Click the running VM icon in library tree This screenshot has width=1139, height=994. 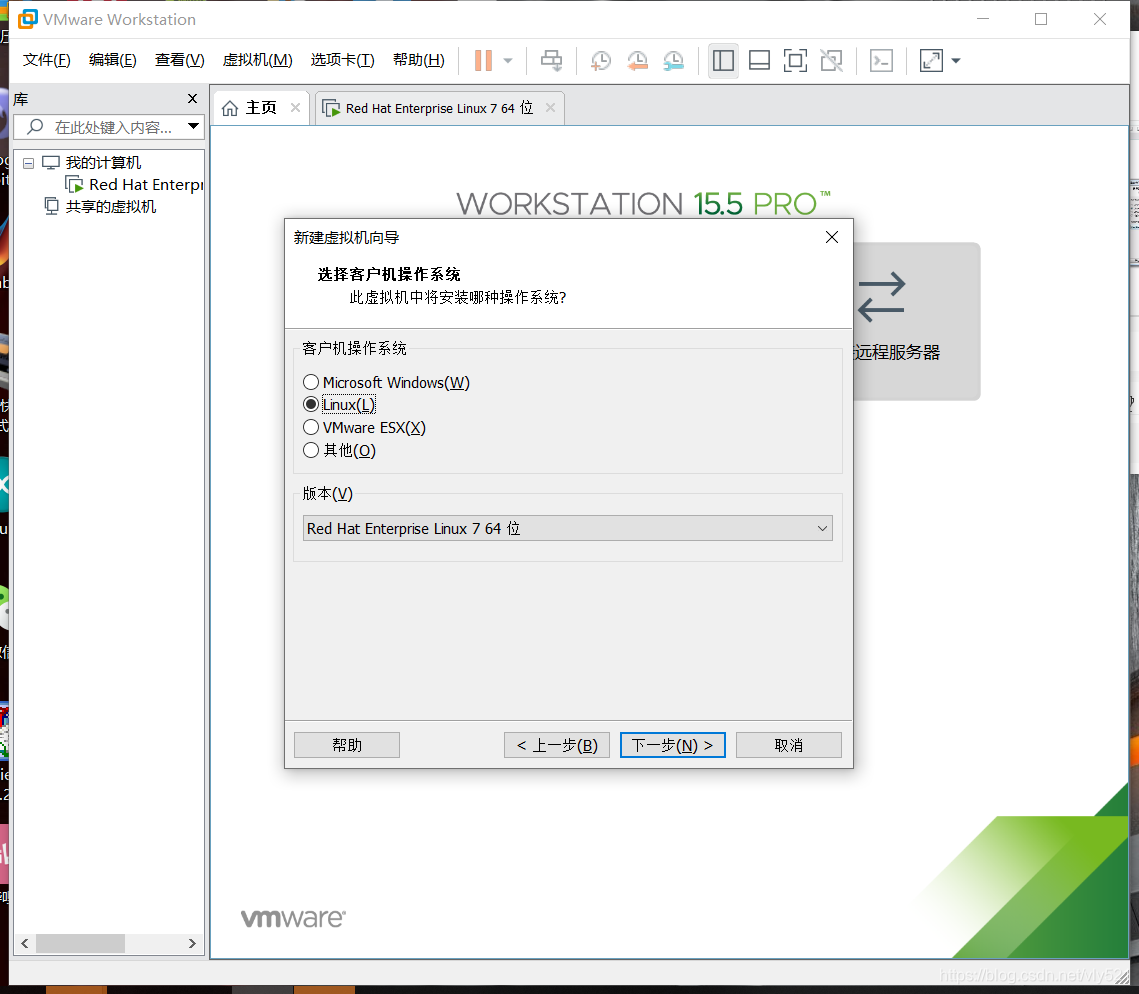click(x=74, y=185)
